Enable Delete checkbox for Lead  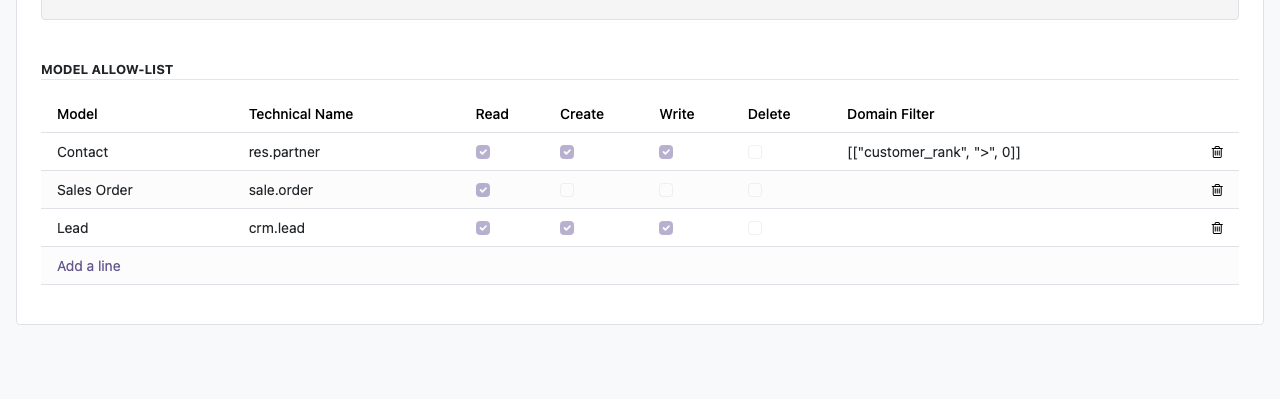click(755, 228)
